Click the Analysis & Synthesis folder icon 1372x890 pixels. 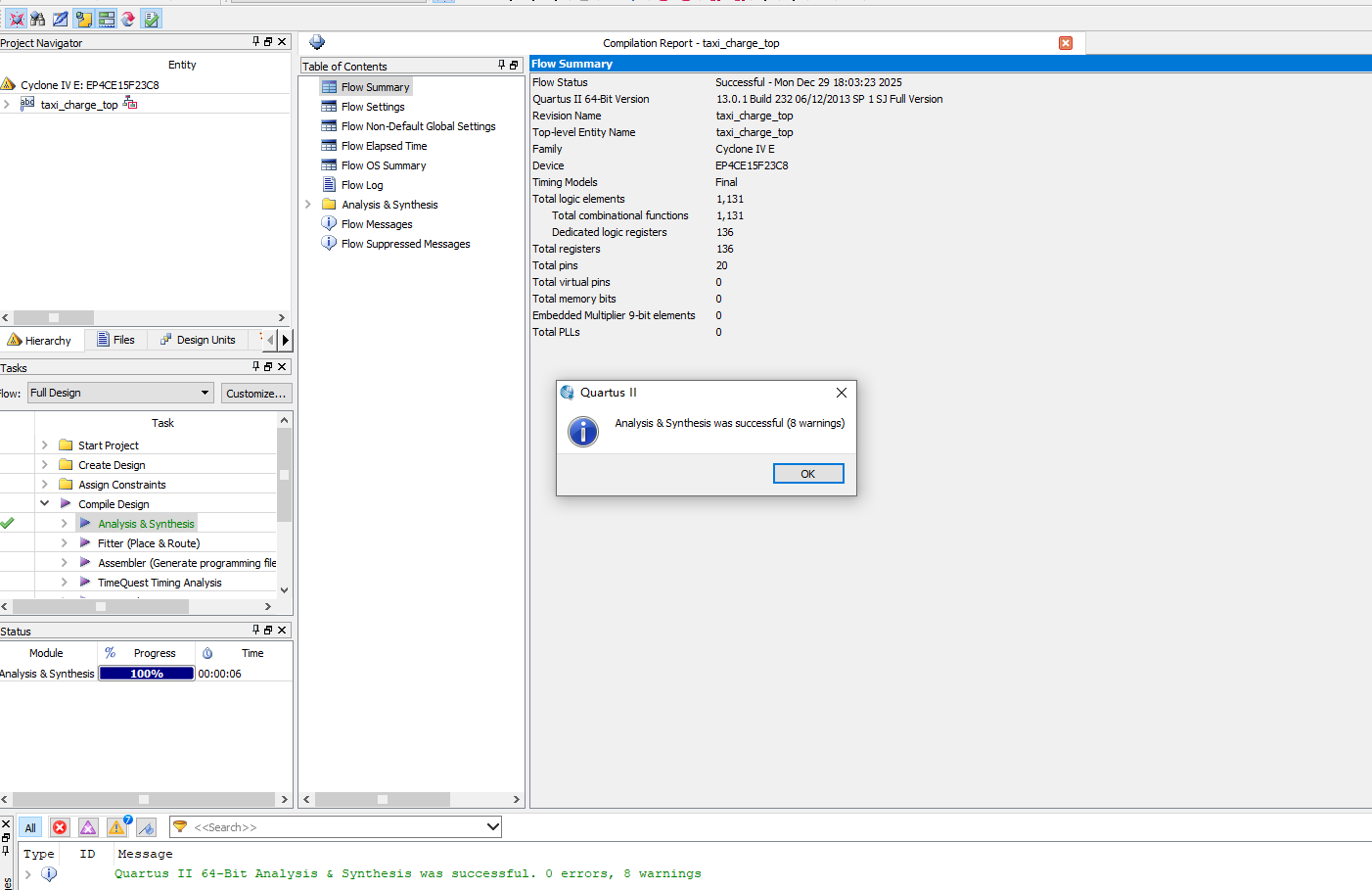[329, 204]
